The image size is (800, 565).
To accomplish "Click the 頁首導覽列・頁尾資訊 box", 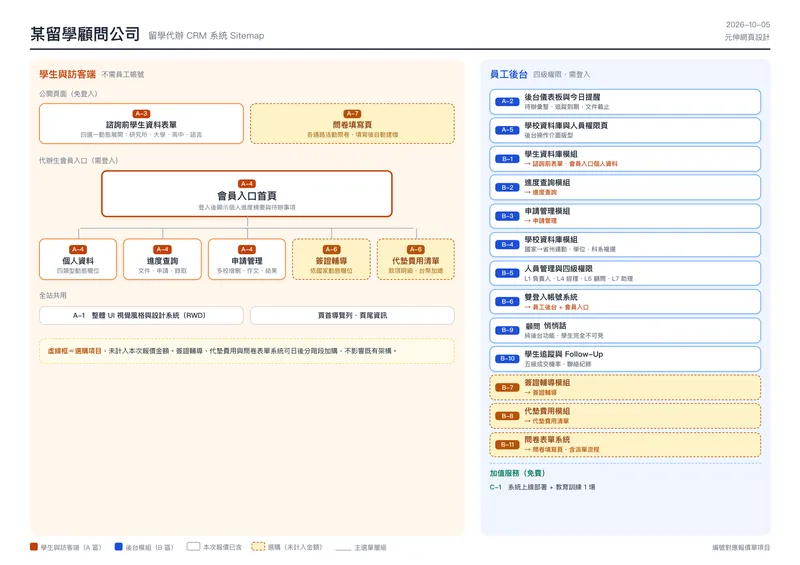I will 352,315.
